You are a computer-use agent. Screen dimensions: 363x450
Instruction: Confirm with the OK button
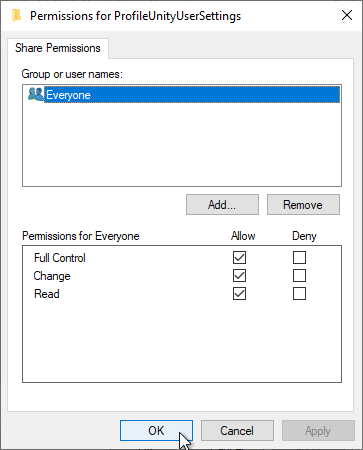156,431
